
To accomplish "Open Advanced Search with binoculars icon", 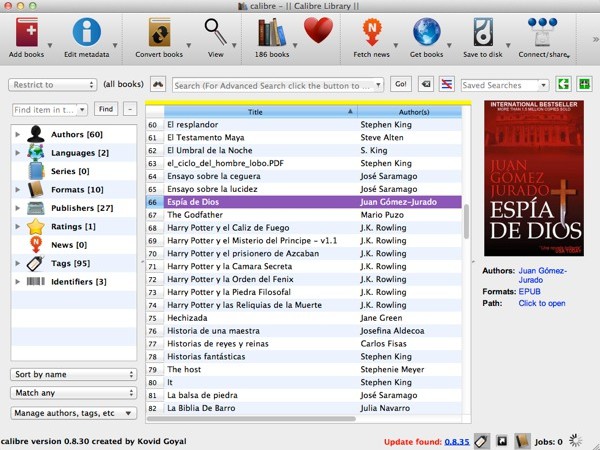I will pos(158,84).
